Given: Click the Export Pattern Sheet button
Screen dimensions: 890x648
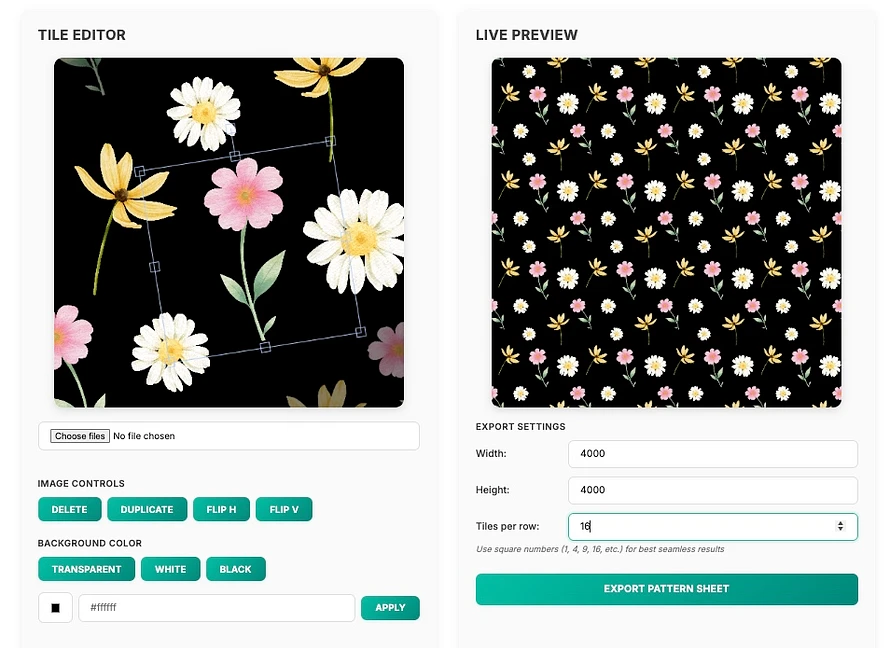Looking at the screenshot, I should (666, 589).
